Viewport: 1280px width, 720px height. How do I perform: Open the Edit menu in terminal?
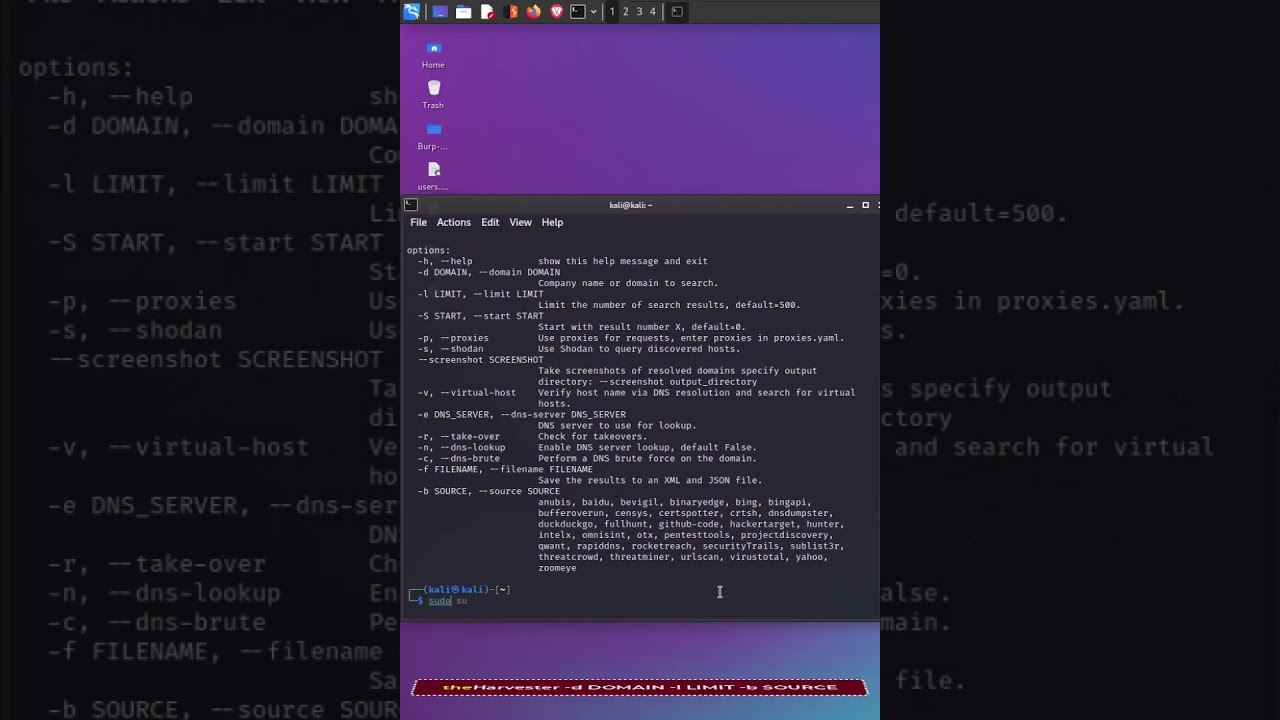tap(490, 222)
